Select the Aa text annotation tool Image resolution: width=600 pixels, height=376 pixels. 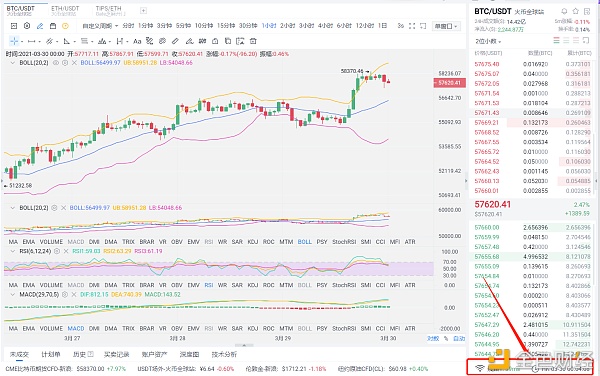137,41
